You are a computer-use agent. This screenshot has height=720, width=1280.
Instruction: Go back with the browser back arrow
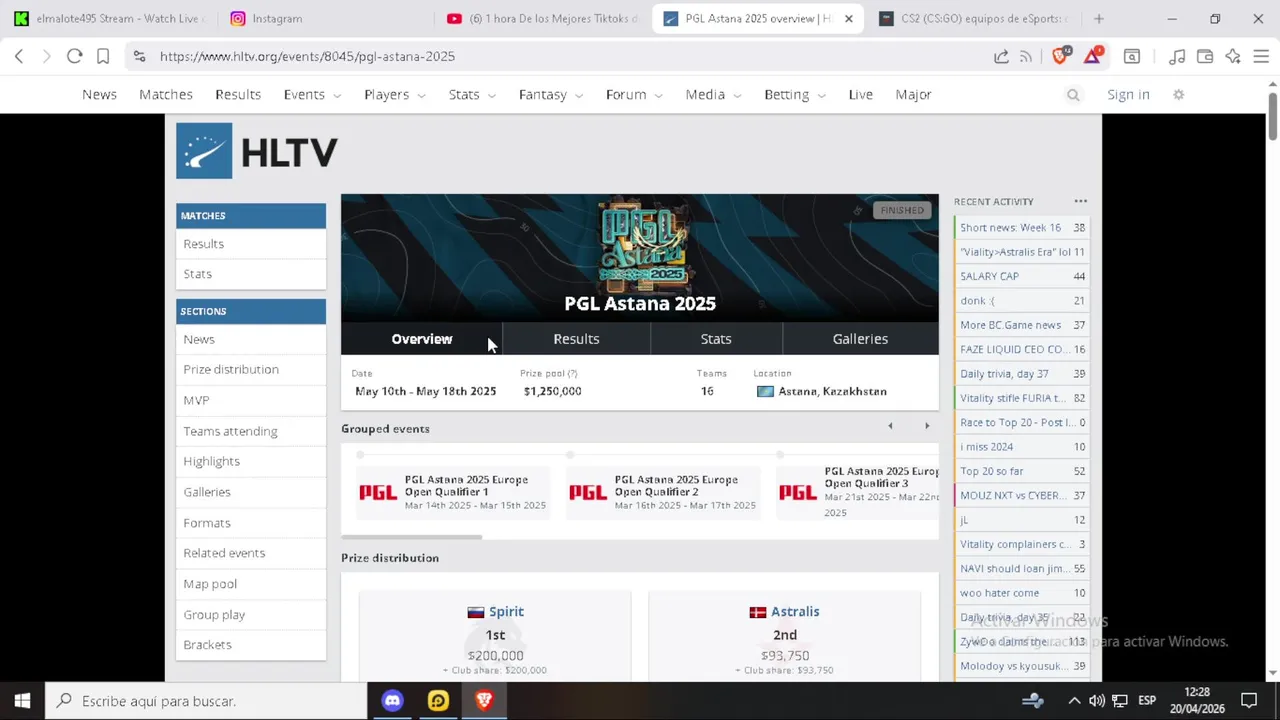point(19,56)
